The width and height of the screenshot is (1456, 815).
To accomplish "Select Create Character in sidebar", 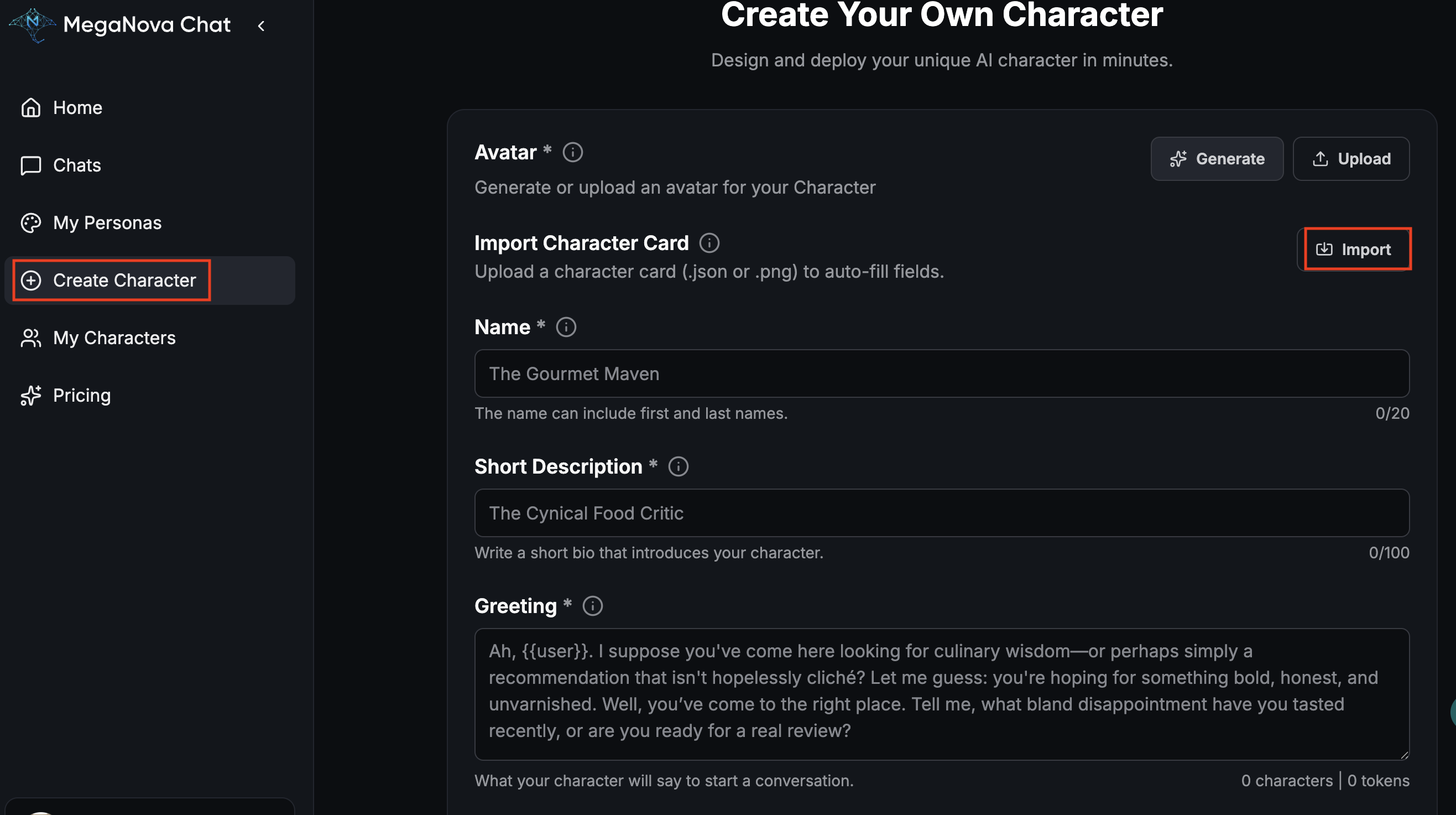I will pos(124,281).
